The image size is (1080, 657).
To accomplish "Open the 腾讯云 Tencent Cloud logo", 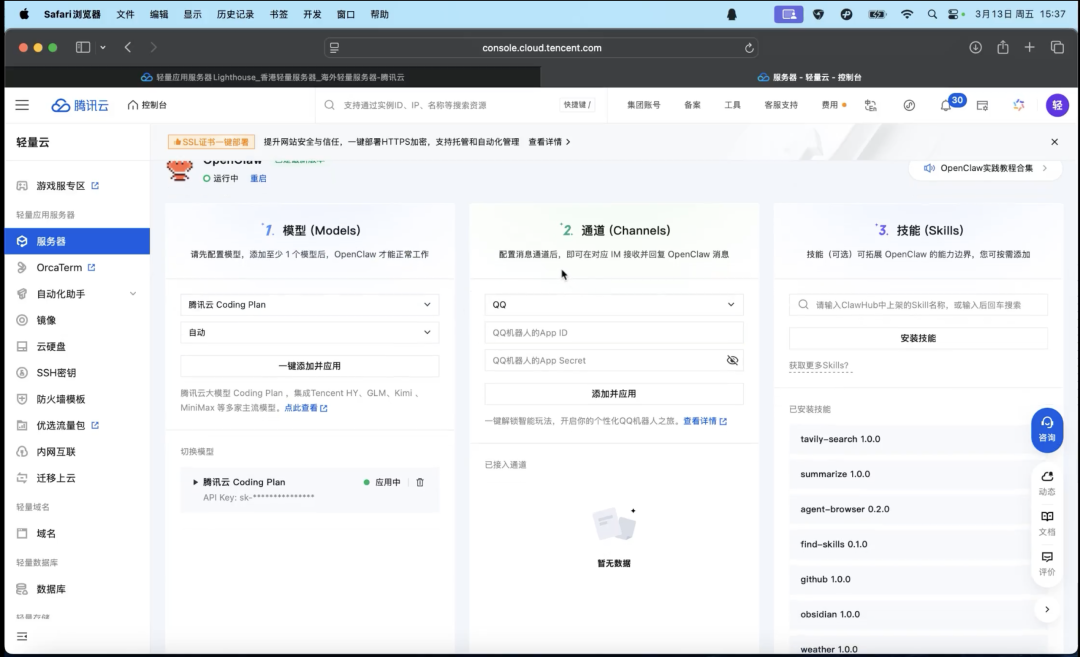I will (x=79, y=104).
